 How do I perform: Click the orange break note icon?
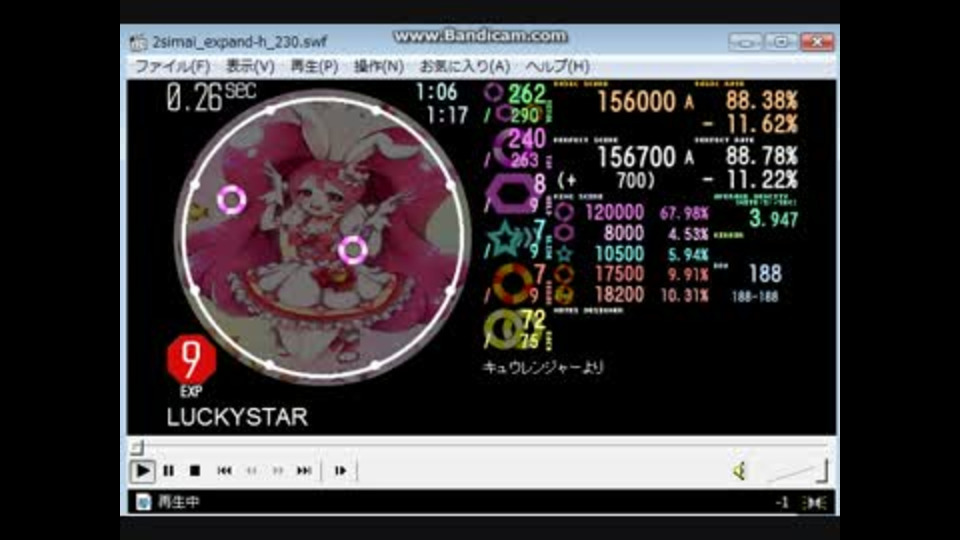point(512,284)
